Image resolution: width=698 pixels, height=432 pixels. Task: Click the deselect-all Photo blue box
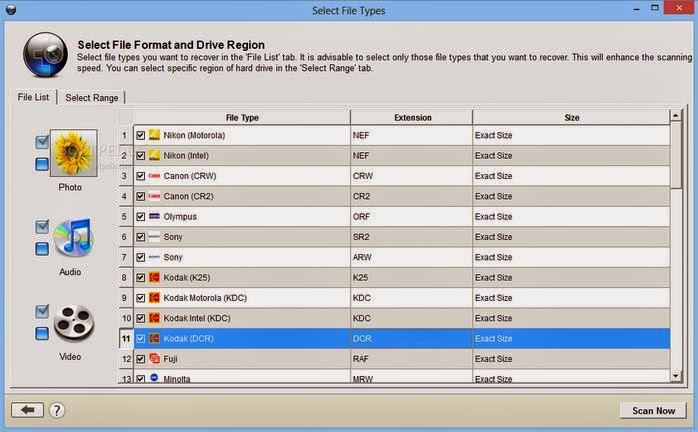(x=42, y=164)
